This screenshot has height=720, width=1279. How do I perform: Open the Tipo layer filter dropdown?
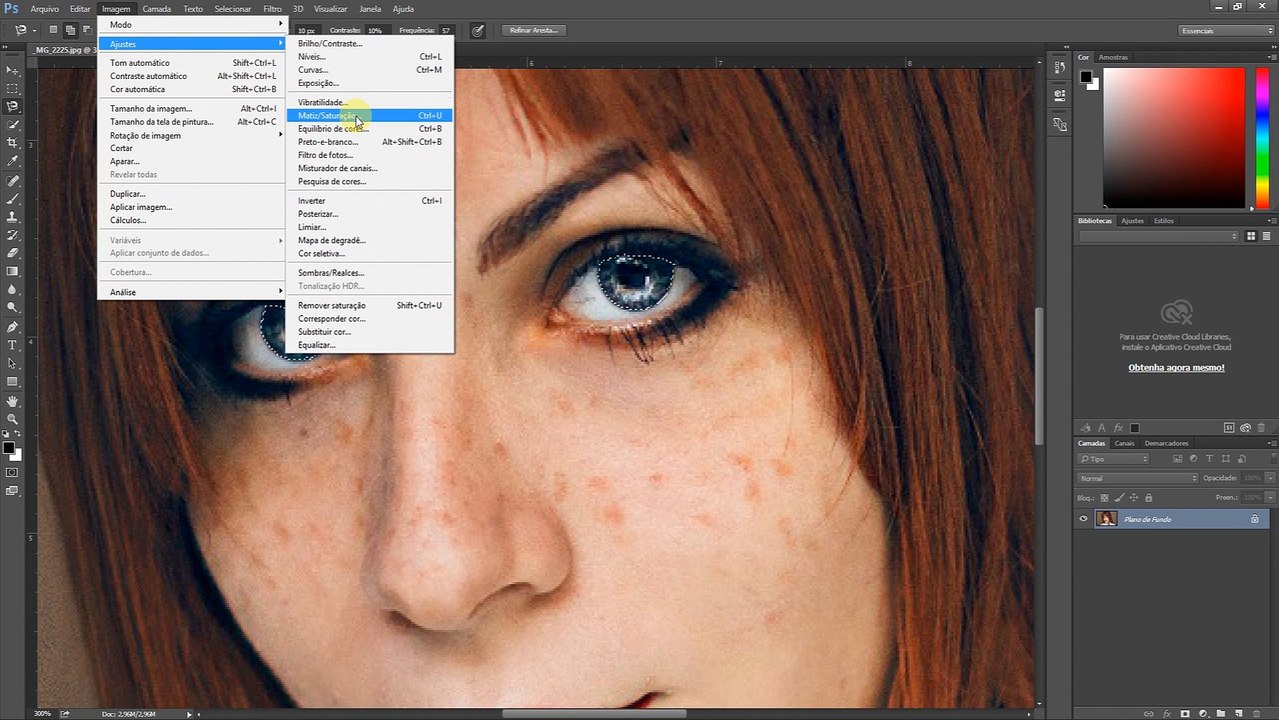tap(1113, 459)
